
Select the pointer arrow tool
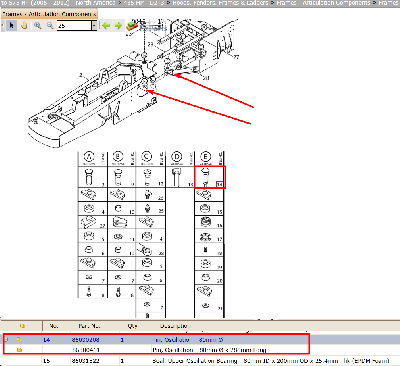coord(12,26)
